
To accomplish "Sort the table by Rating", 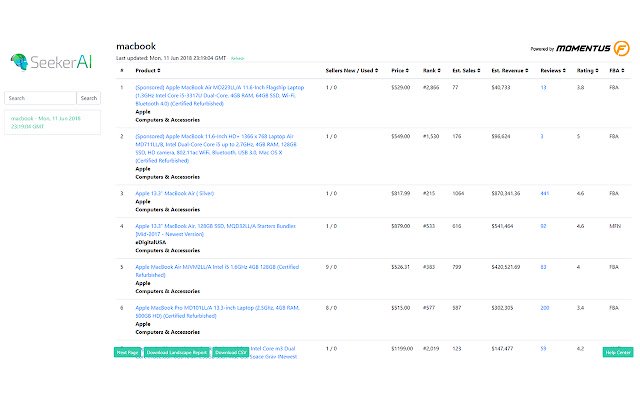I will click(x=587, y=71).
